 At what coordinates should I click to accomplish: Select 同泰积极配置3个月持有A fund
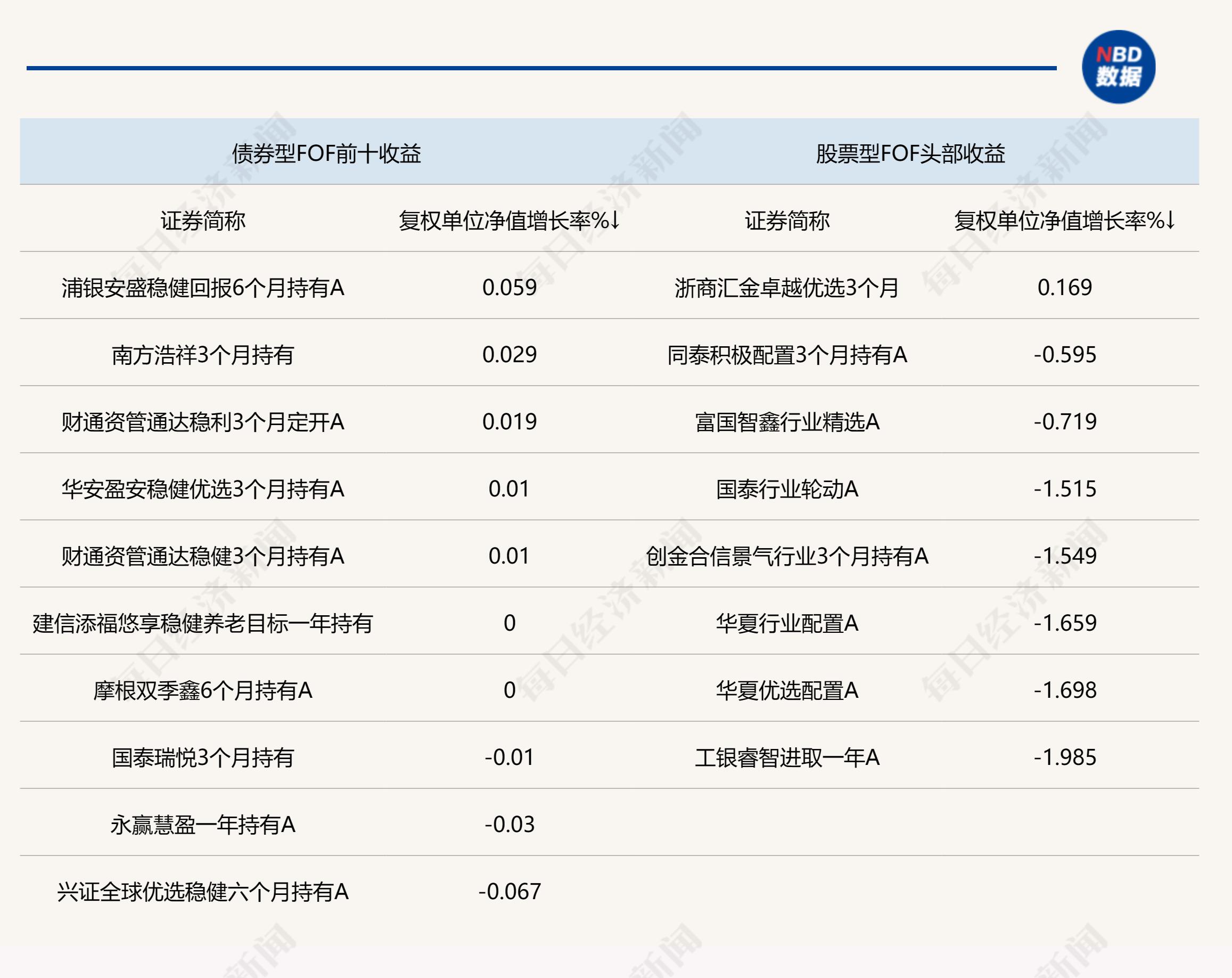pyautogui.click(x=787, y=355)
